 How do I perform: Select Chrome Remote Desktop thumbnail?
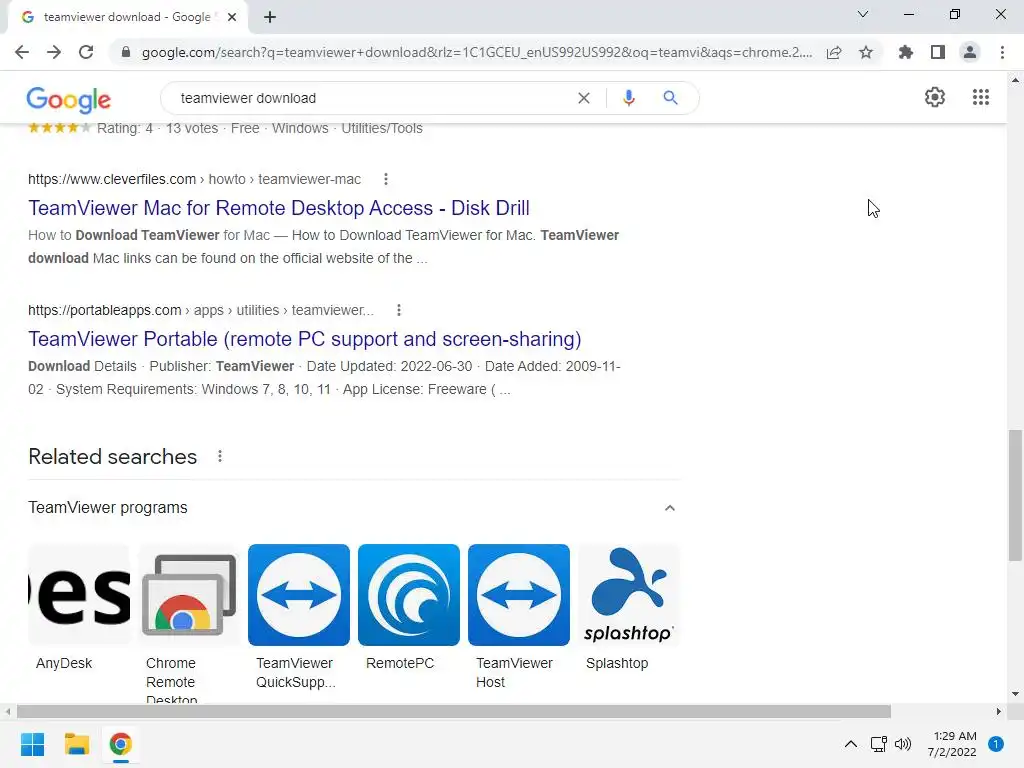pyautogui.click(x=189, y=595)
